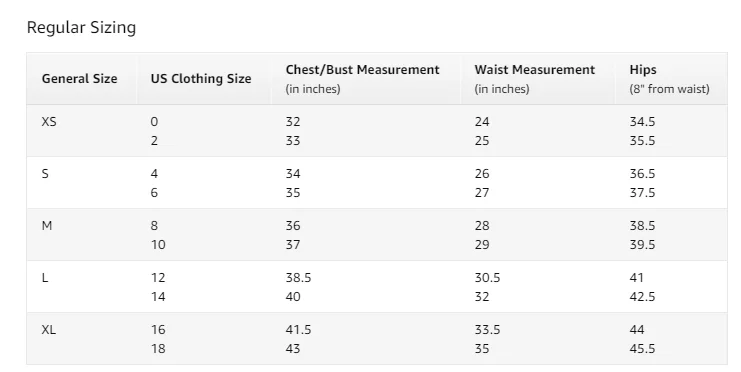The height and width of the screenshot is (372, 741).
Task: Select the Hips column header
Action: point(643,70)
